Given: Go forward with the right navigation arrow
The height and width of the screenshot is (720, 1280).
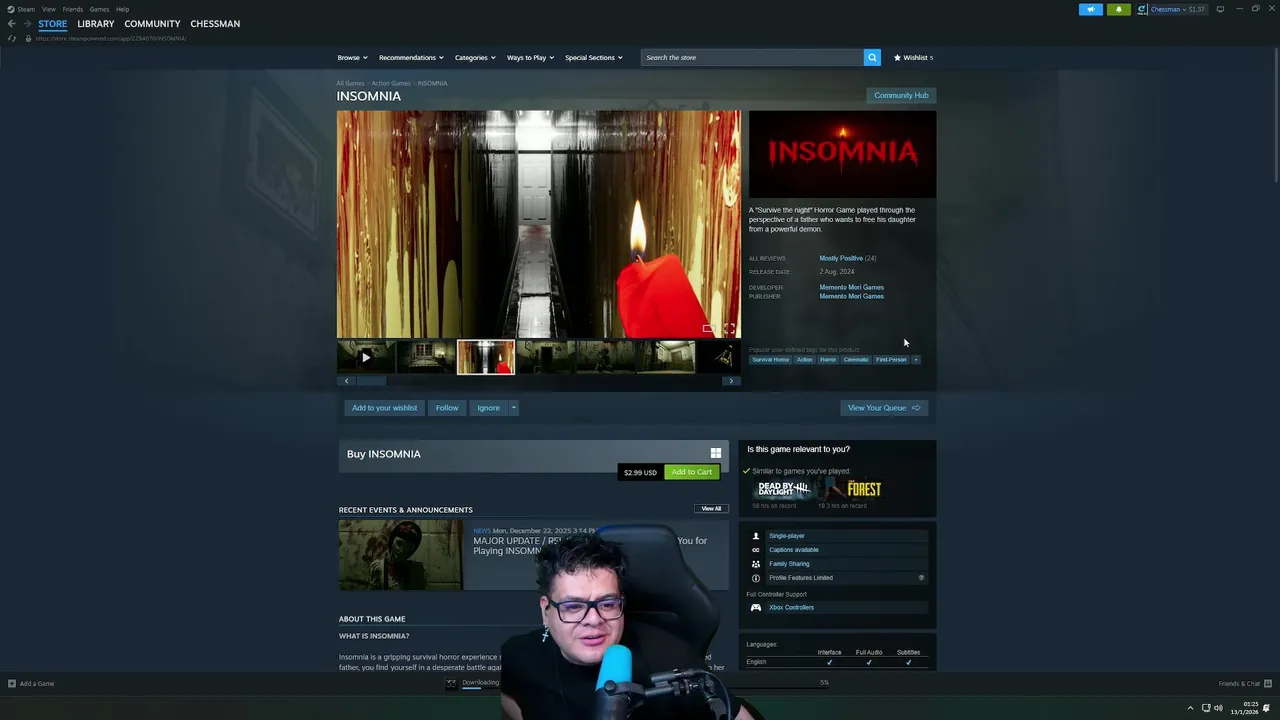Looking at the screenshot, I should 27,23.
